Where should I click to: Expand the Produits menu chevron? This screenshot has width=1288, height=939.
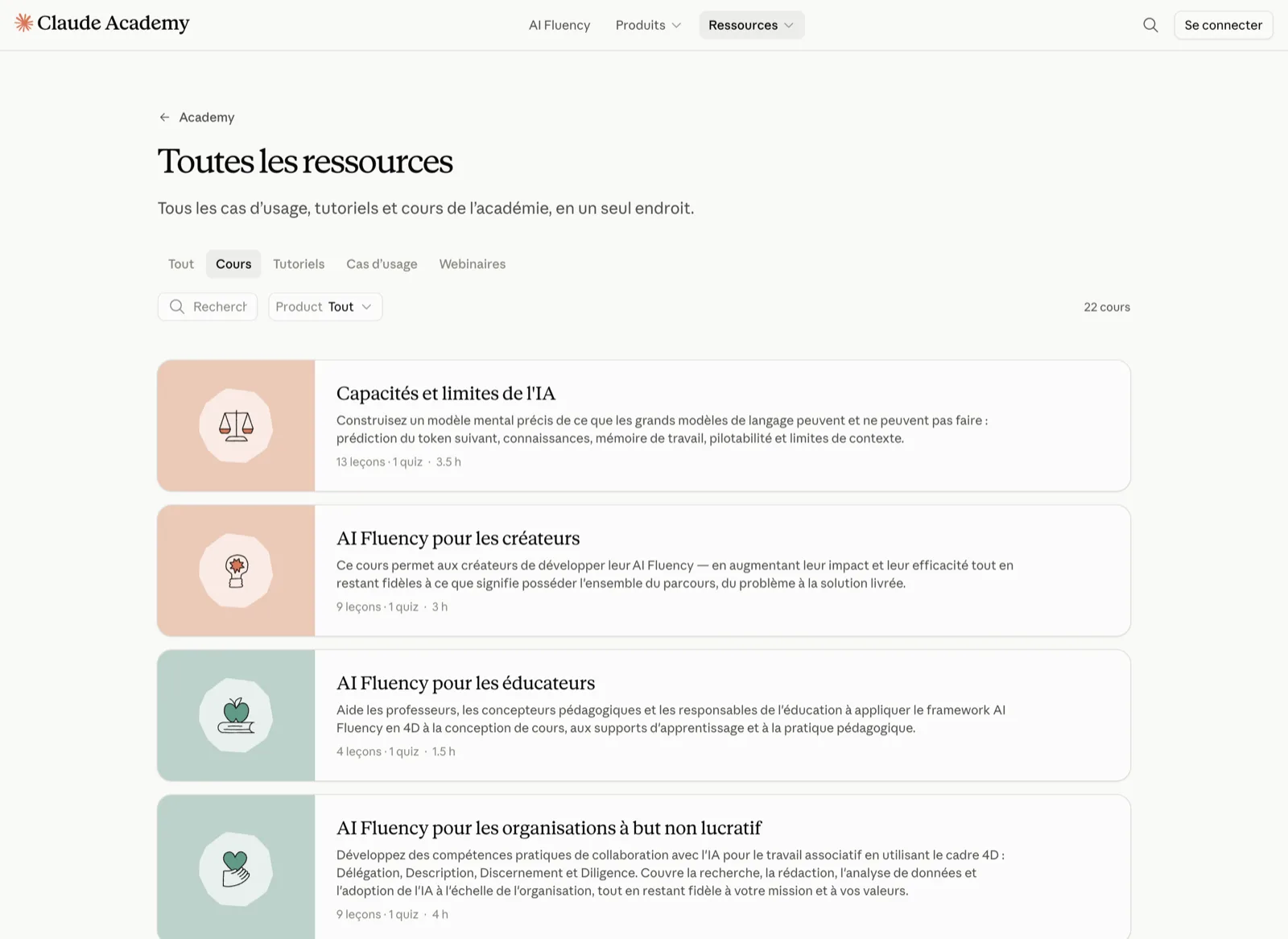pyautogui.click(x=676, y=26)
